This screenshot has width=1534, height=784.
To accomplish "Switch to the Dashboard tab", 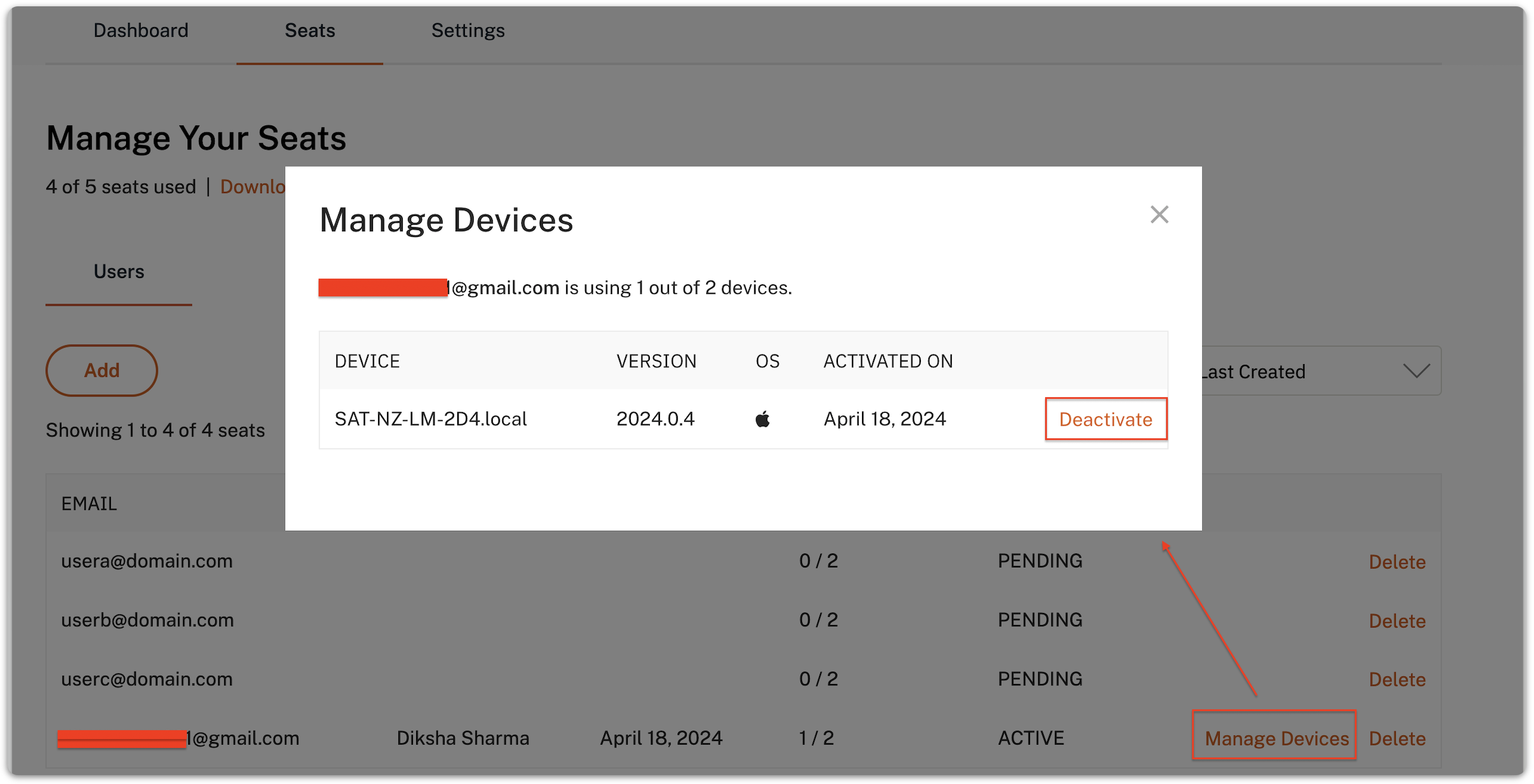I will point(141,30).
